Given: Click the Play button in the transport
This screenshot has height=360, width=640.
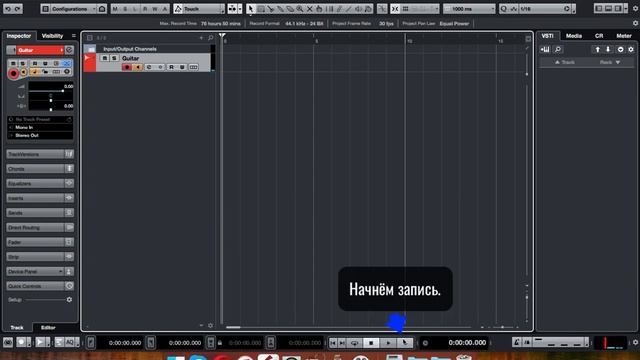Looking at the screenshot, I should point(388,343).
